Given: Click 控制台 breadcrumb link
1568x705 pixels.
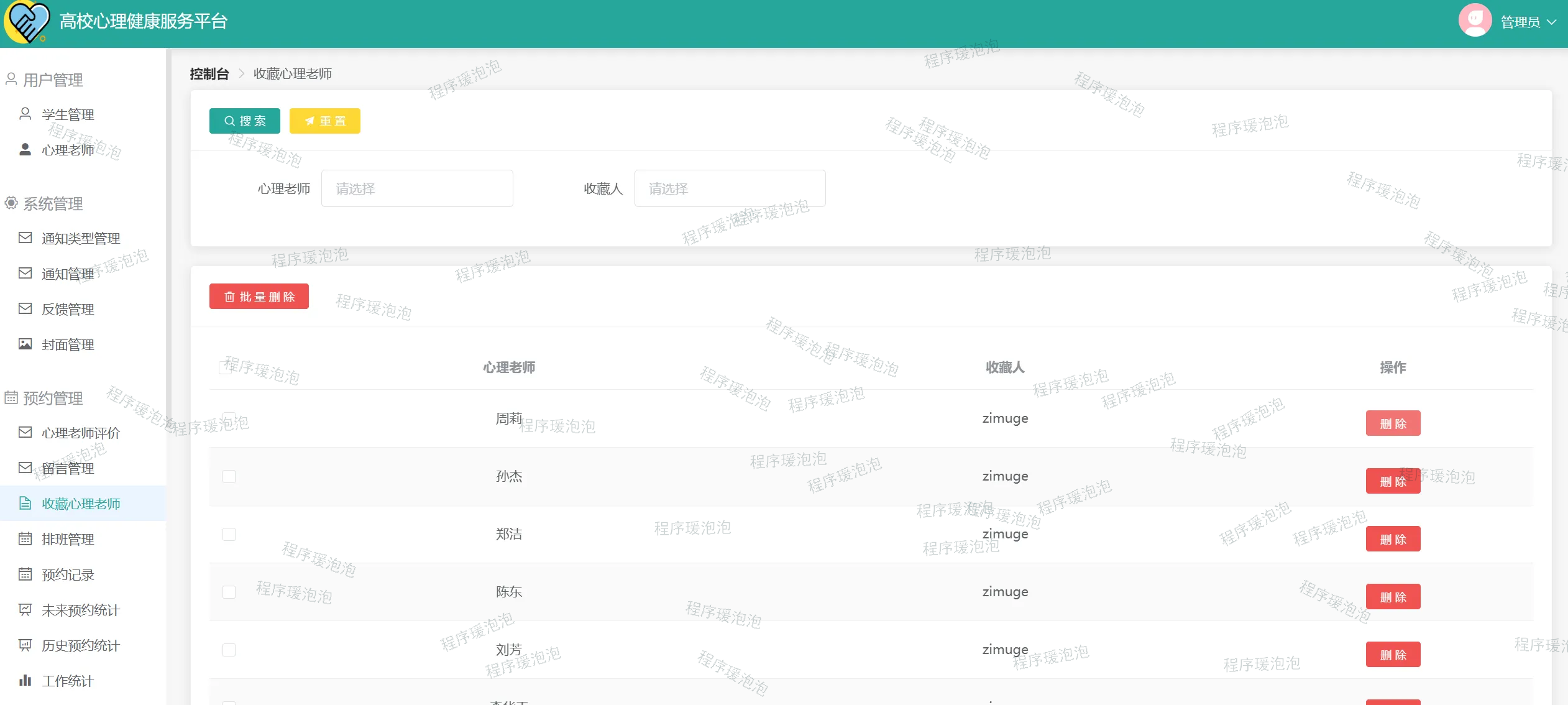Looking at the screenshot, I should click(x=209, y=74).
